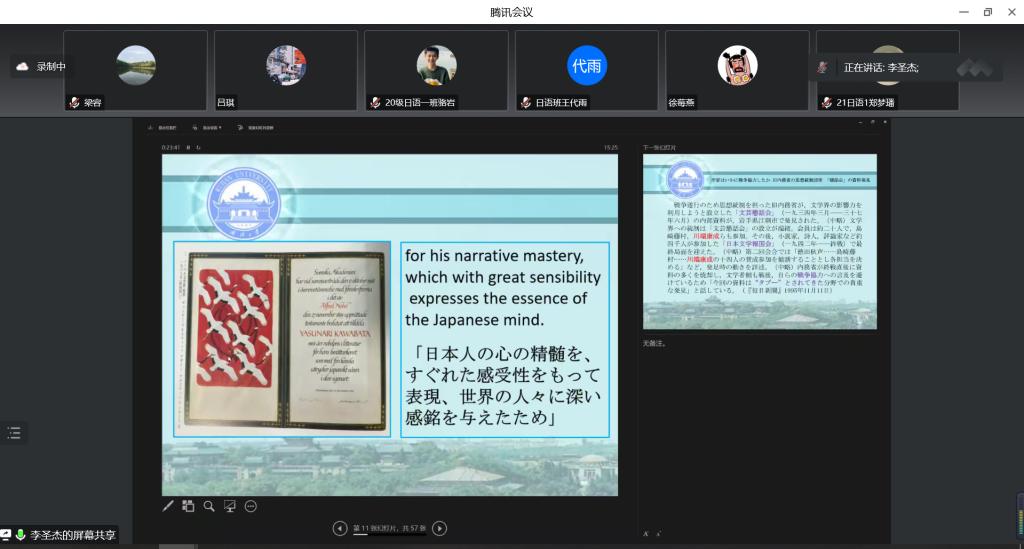The image size is (1024, 549).
Task: Click the show taskbar option
Action: pos(162,128)
